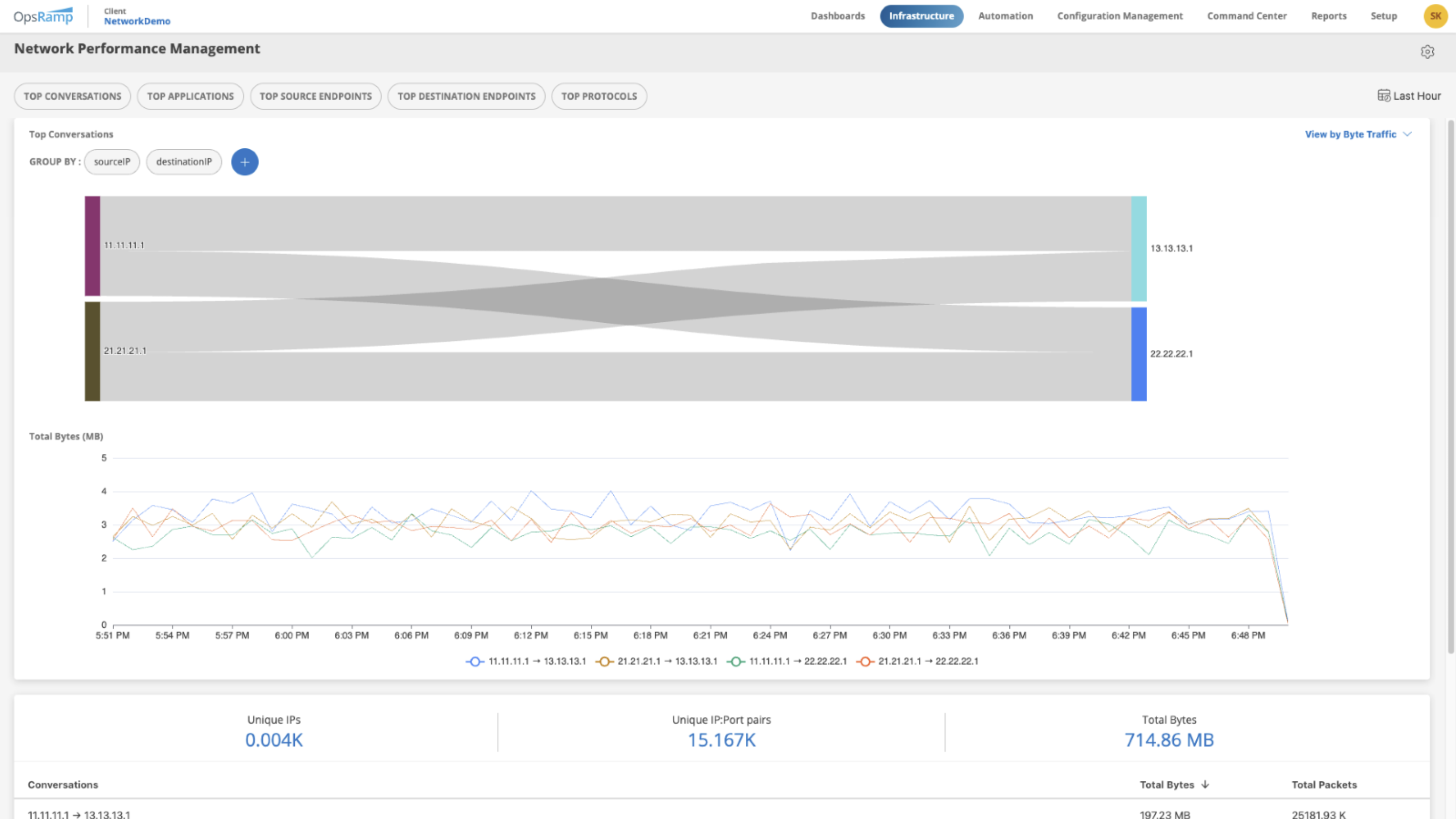
Task: Open the Top Protocols tab
Action: coord(598,96)
